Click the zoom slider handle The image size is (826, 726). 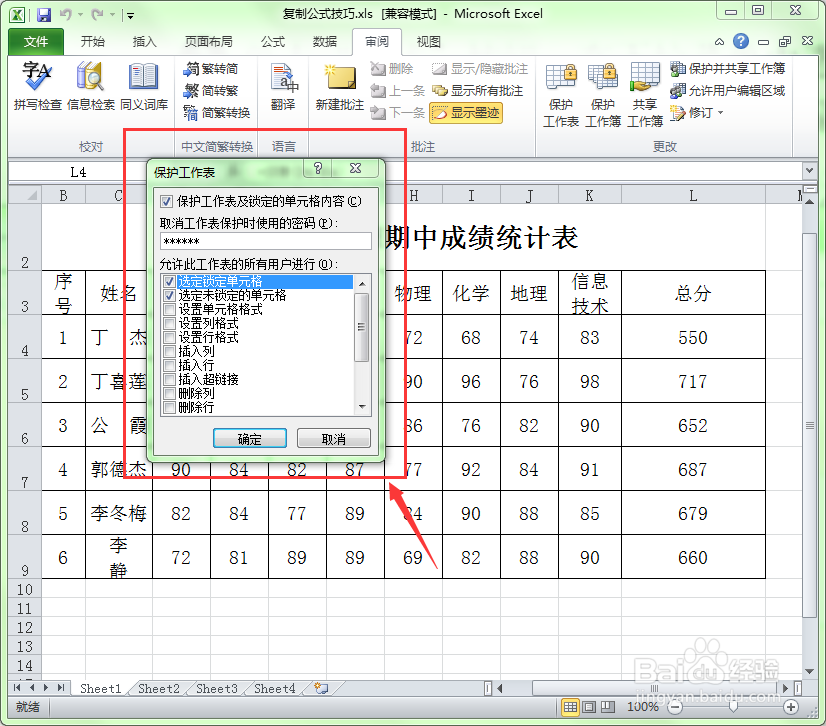click(x=733, y=707)
